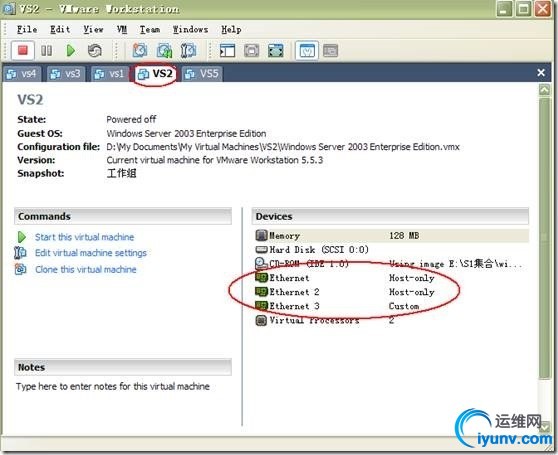
Task: Click green arrow beside Start this virtual machine
Action: (x=21, y=237)
